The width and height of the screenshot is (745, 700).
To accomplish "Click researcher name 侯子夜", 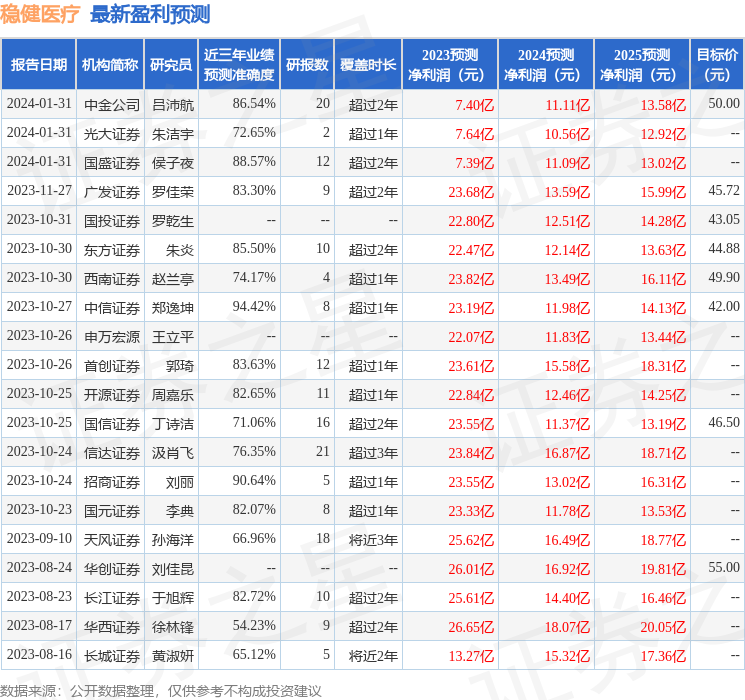I will [173, 163].
